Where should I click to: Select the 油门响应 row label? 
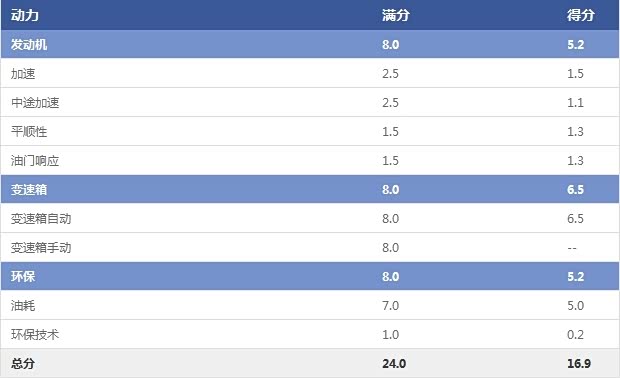tap(35, 161)
